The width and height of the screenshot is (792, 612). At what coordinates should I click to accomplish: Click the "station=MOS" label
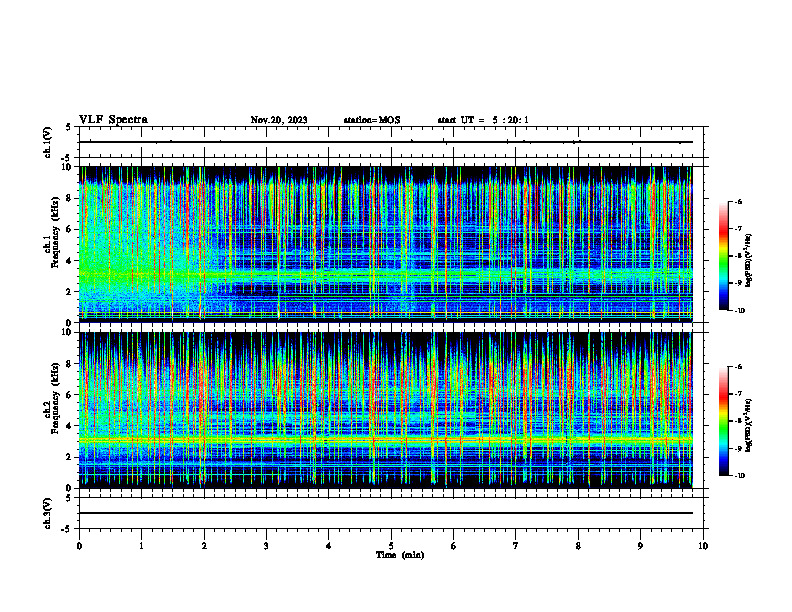pyautogui.click(x=372, y=120)
